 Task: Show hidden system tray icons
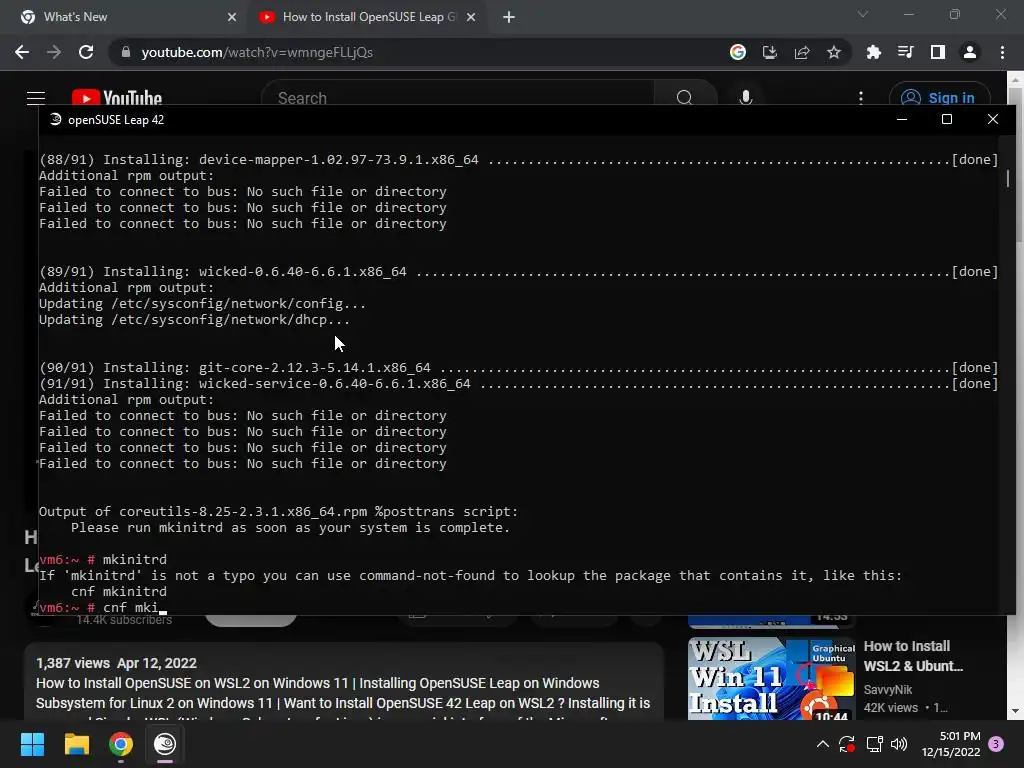(823, 744)
